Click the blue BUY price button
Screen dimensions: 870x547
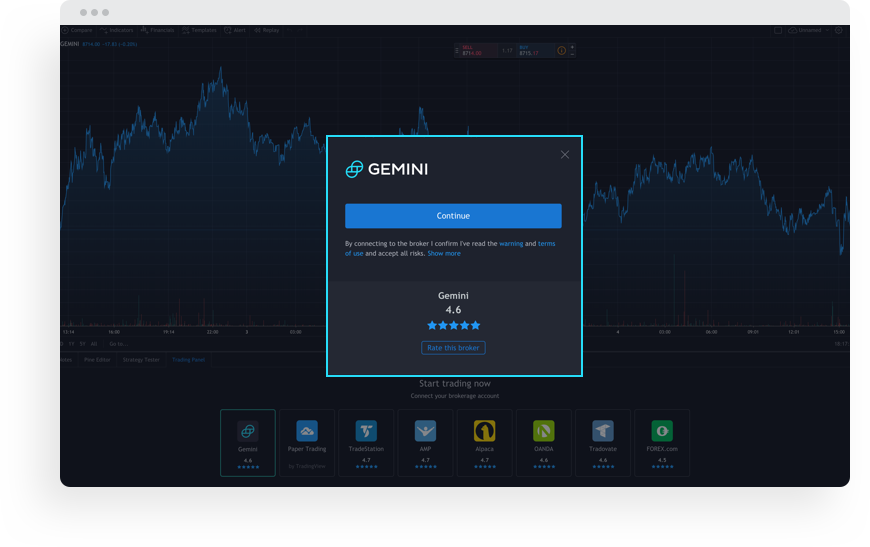click(535, 50)
